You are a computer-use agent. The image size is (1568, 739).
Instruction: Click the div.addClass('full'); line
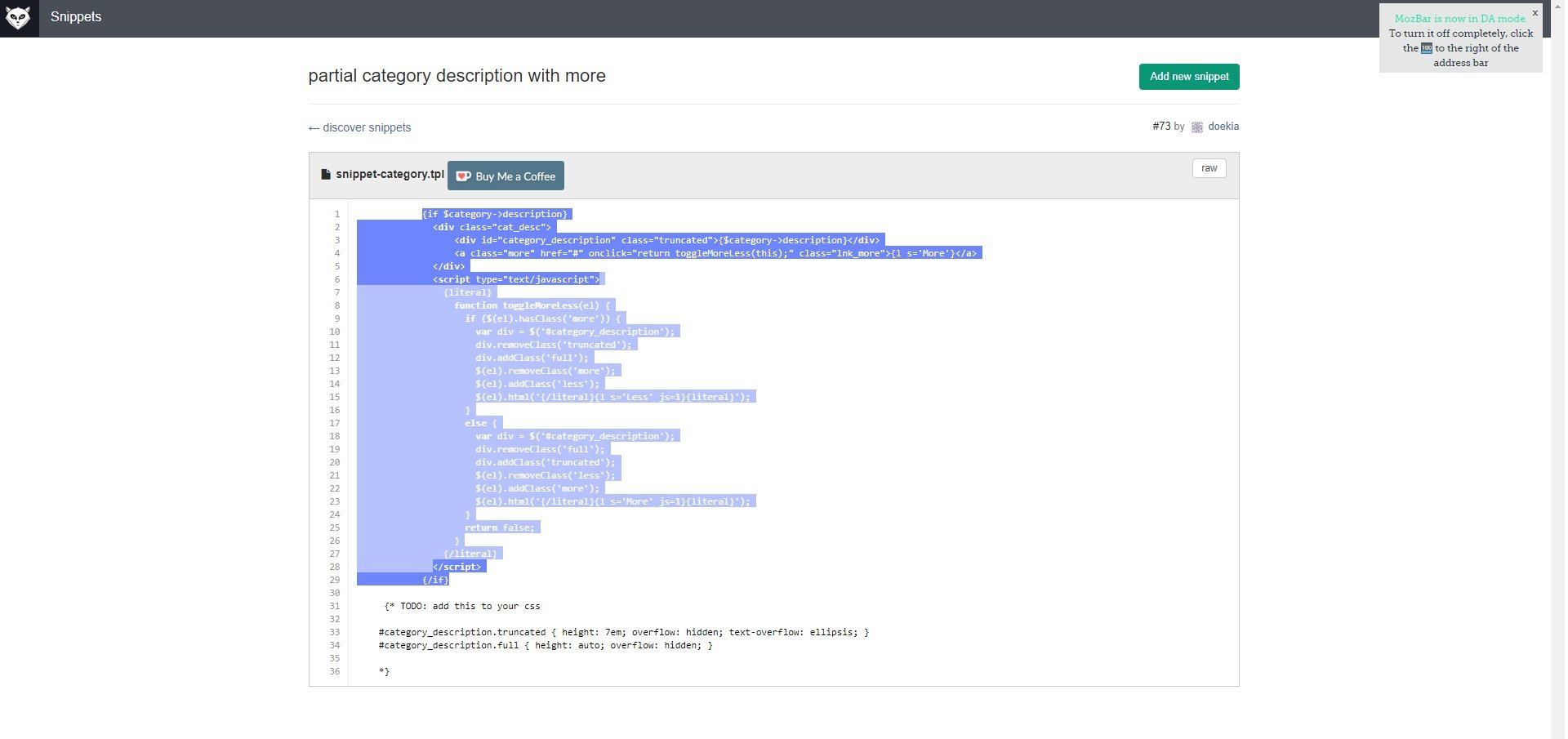click(532, 358)
